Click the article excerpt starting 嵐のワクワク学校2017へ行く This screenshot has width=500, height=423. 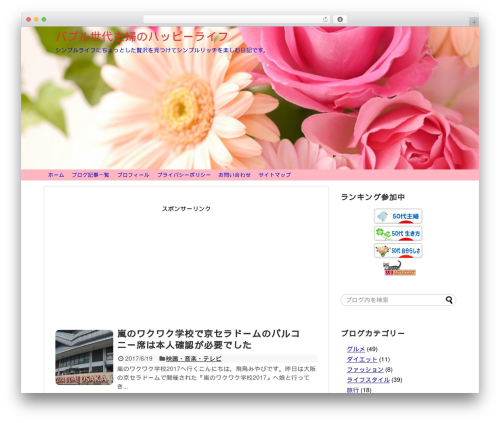click(216, 377)
